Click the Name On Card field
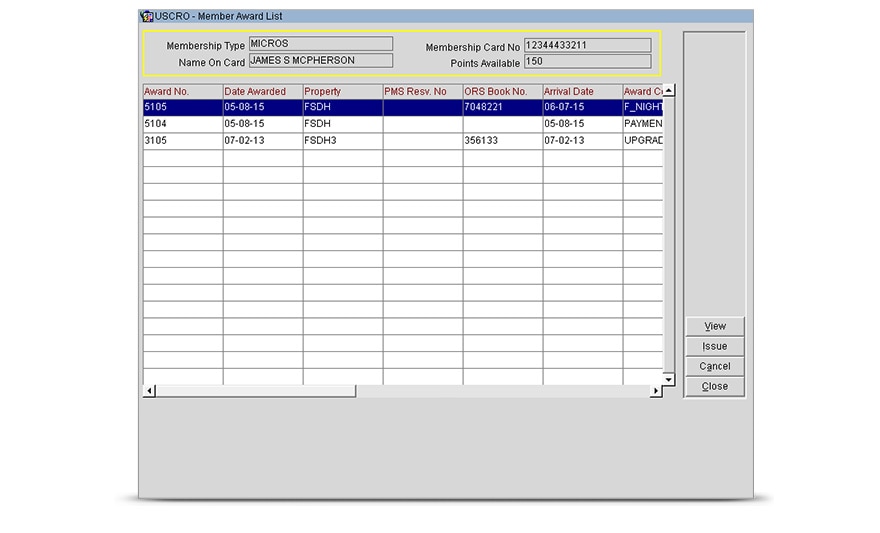 pos(321,61)
